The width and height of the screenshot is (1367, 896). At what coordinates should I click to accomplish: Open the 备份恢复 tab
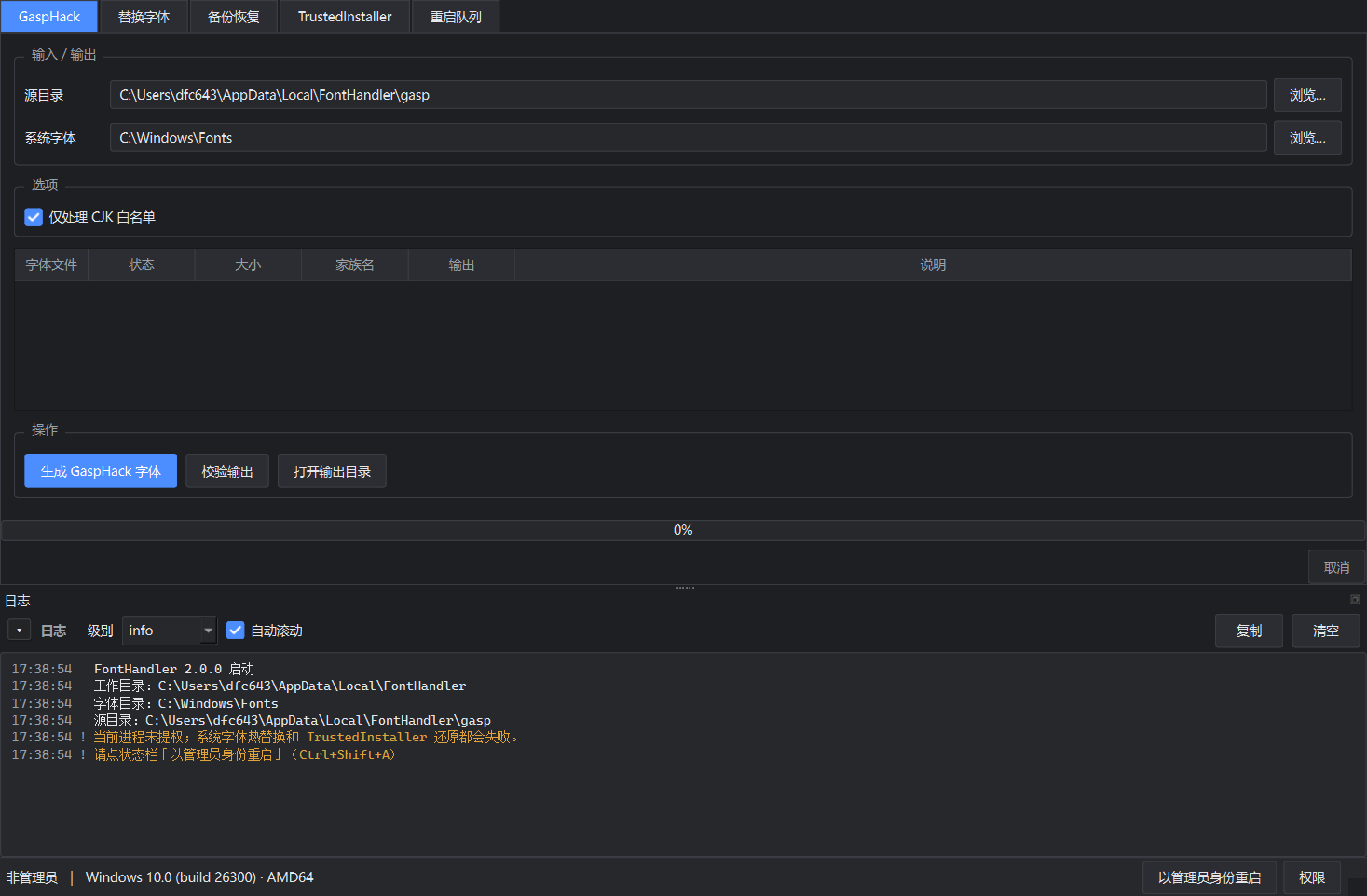(233, 17)
